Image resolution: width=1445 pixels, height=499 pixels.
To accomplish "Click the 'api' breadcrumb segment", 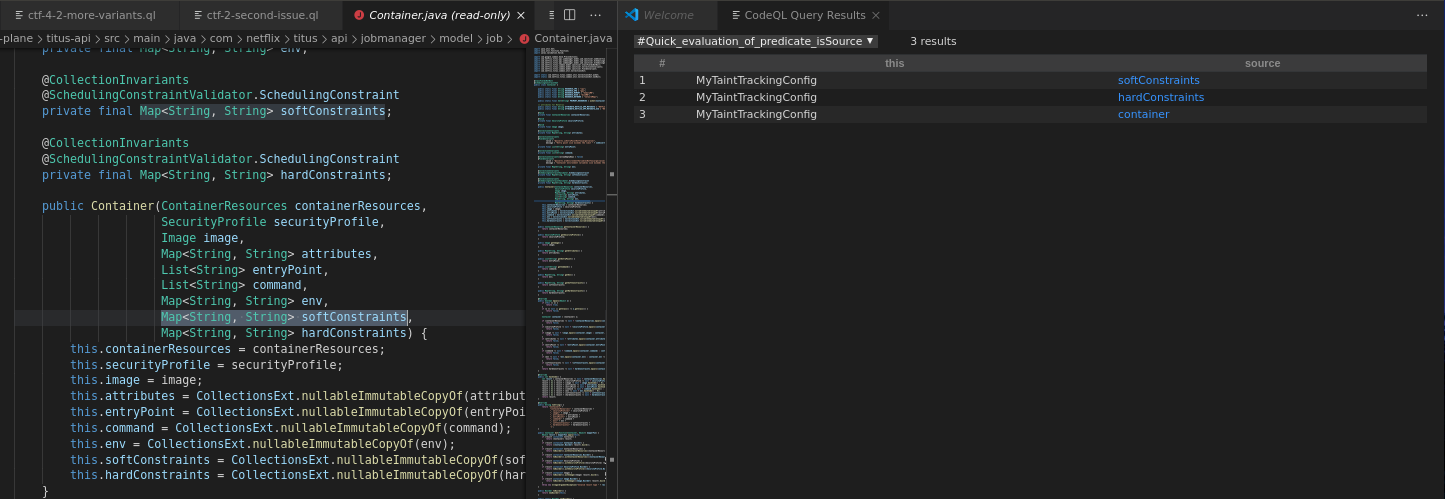I will click(x=339, y=38).
